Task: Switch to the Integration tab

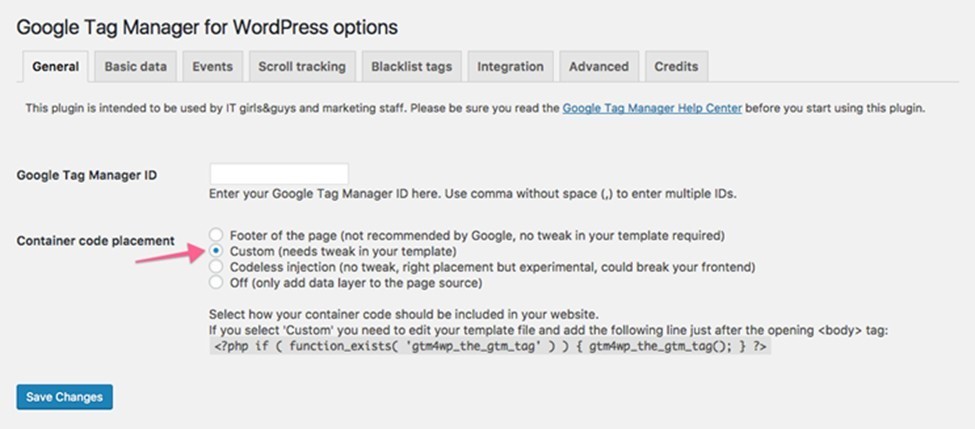Action: pos(511,67)
